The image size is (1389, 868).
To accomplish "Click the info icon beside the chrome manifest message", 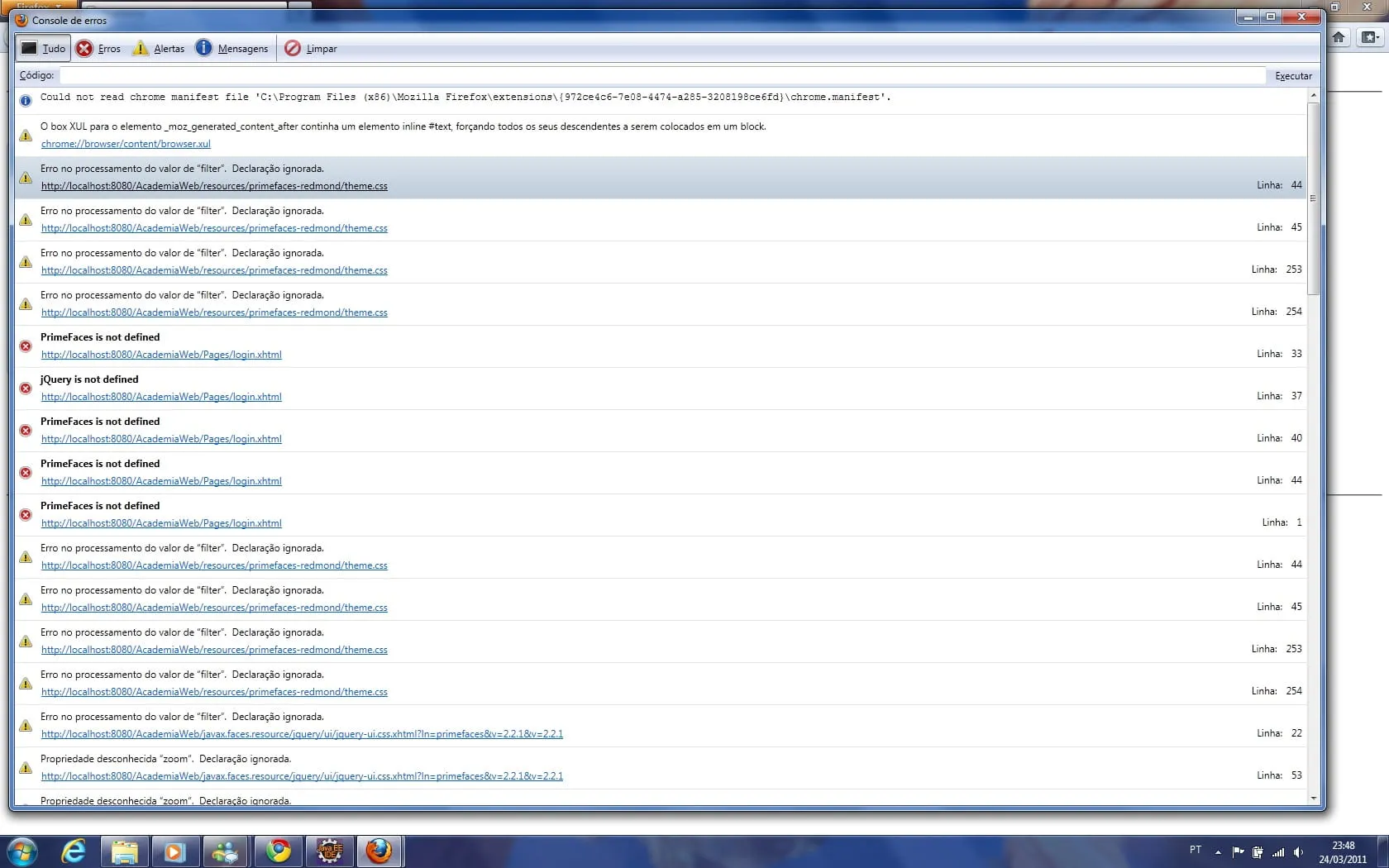I will [x=26, y=101].
